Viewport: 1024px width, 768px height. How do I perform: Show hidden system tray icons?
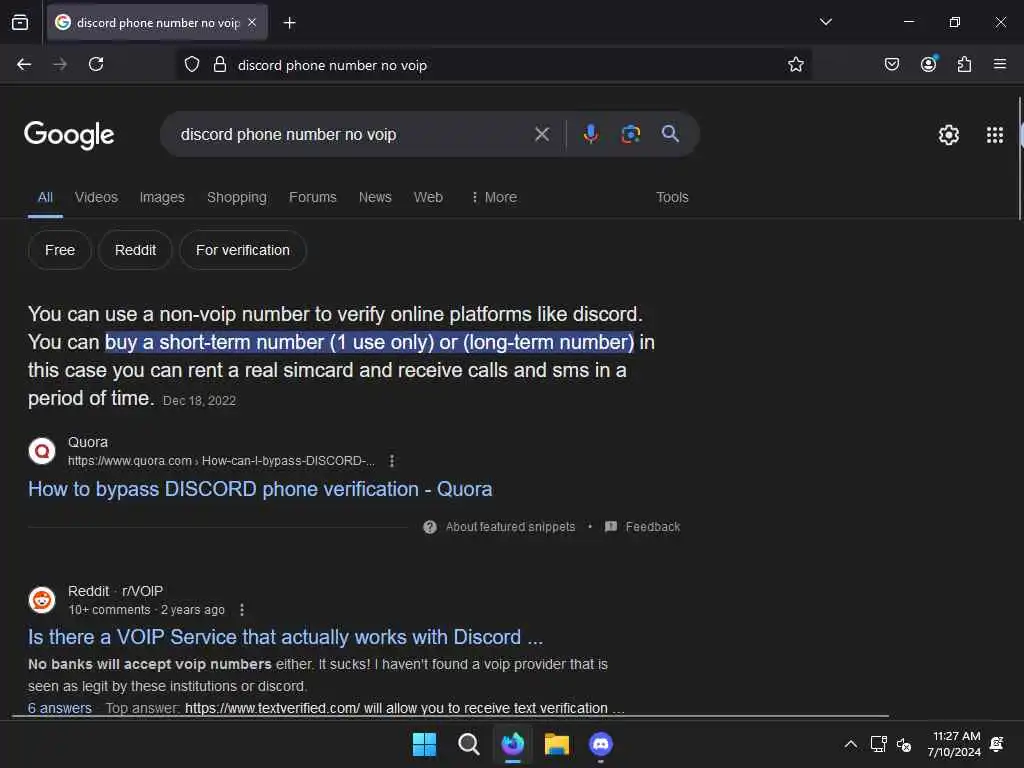tap(850, 744)
